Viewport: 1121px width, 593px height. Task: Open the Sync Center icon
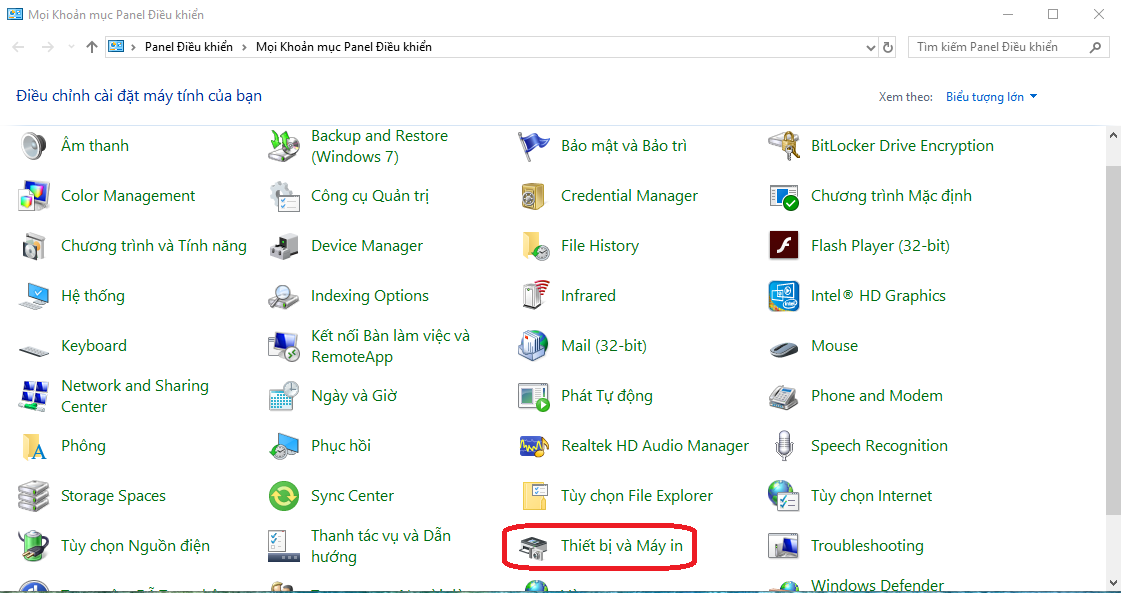pyautogui.click(x=284, y=496)
